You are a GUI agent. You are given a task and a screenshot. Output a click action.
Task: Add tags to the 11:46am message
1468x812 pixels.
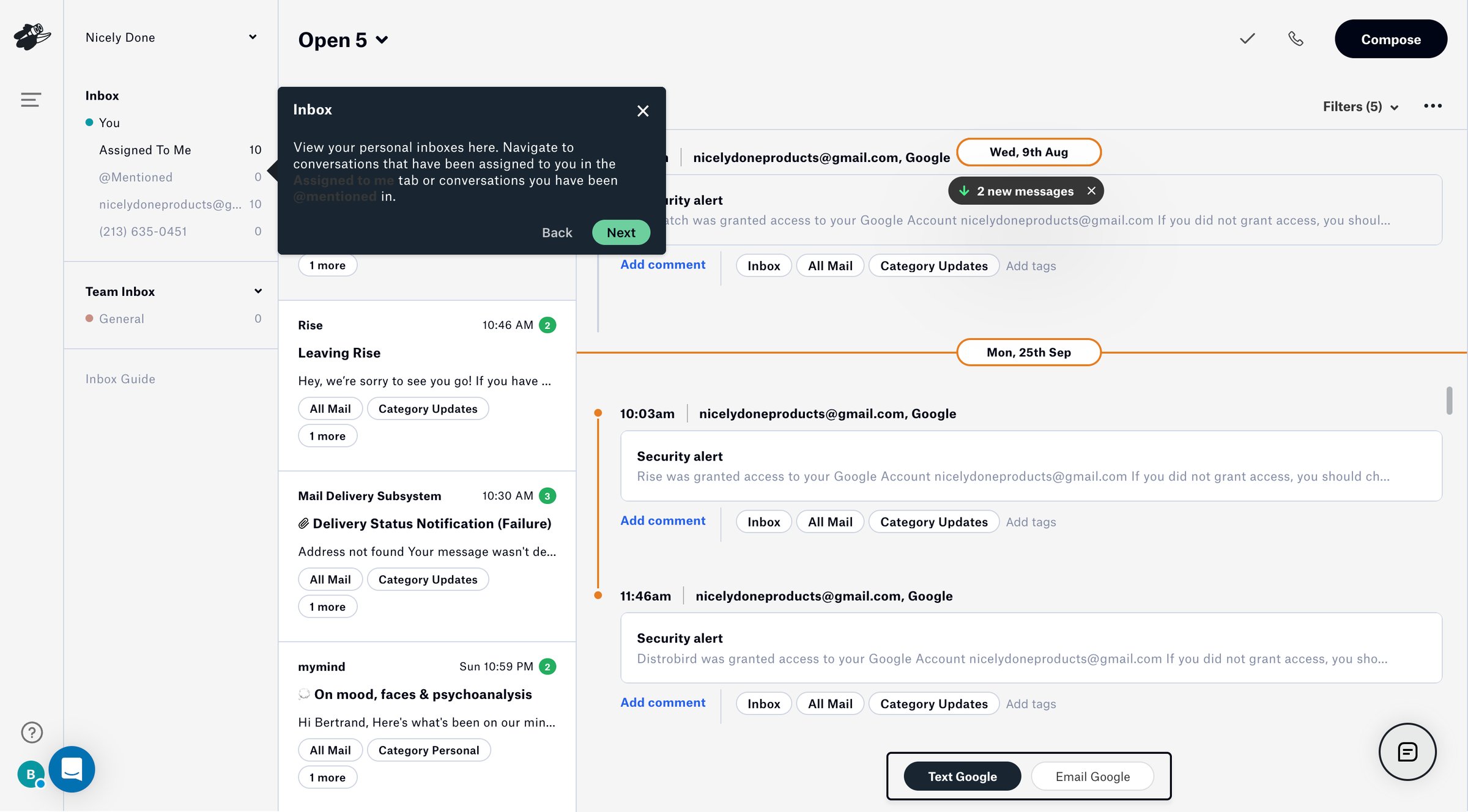(x=1031, y=704)
